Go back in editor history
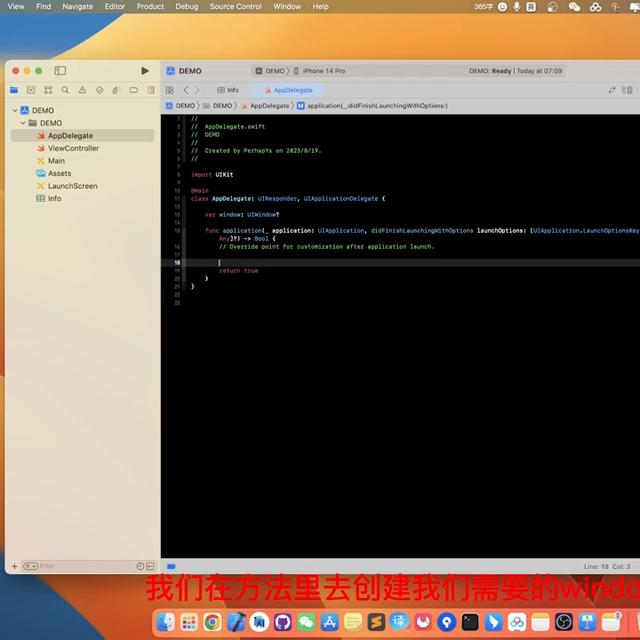640x640 pixels. click(x=186, y=90)
